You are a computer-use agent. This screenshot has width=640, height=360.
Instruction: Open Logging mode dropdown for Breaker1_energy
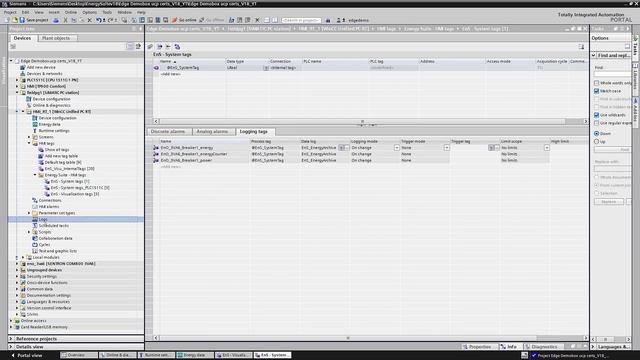[396, 148]
